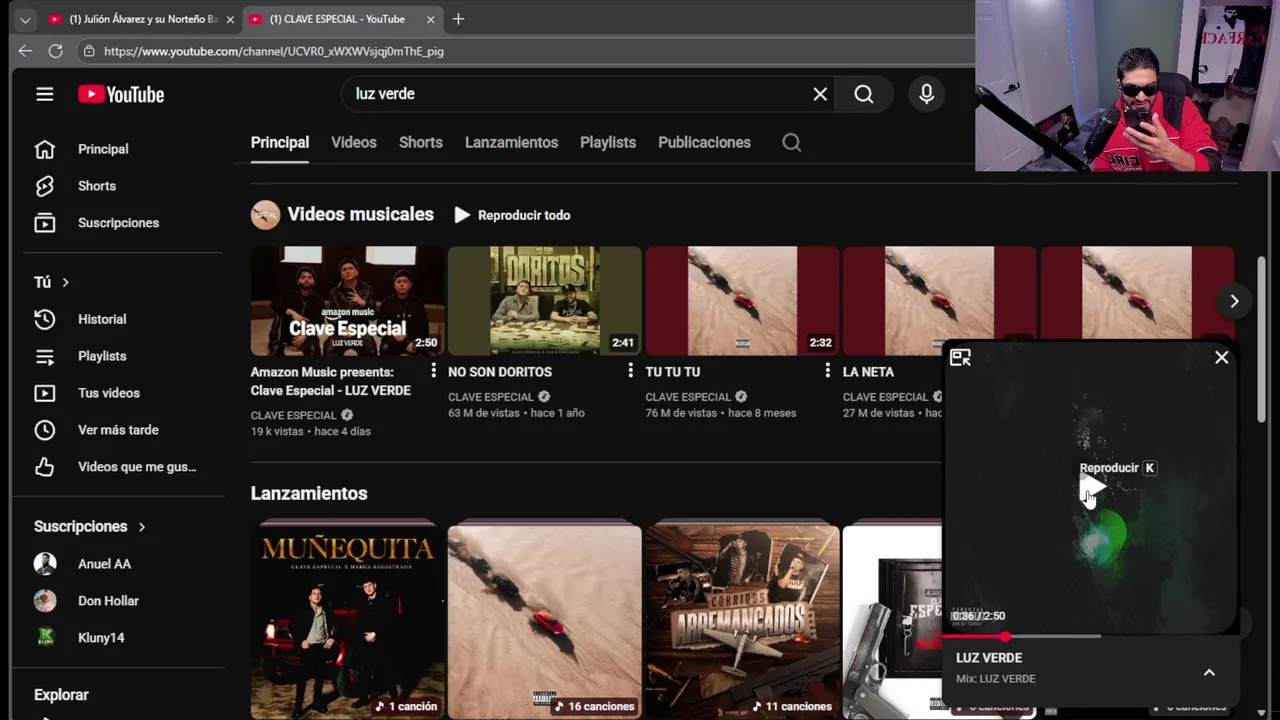Open a new browser tab

(x=458, y=19)
